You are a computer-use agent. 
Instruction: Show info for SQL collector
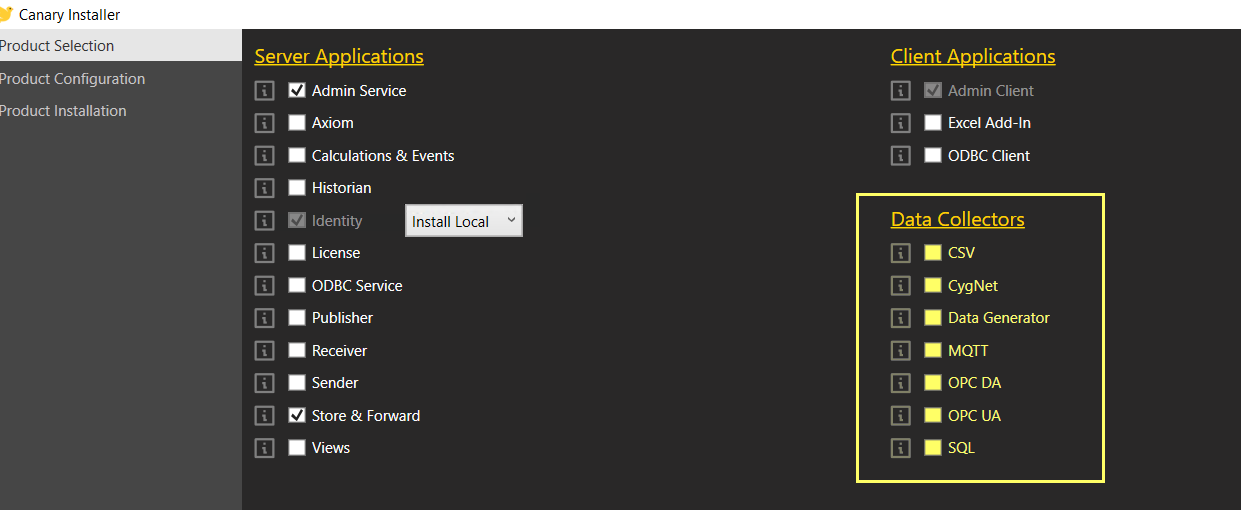[x=900, y=448]
